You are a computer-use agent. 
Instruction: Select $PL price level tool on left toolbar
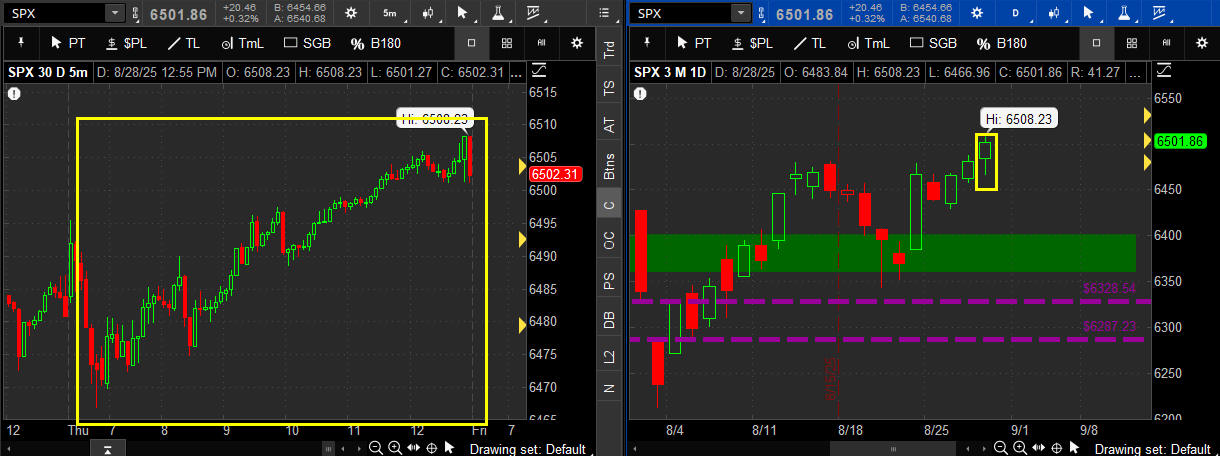tap(125, 43)
